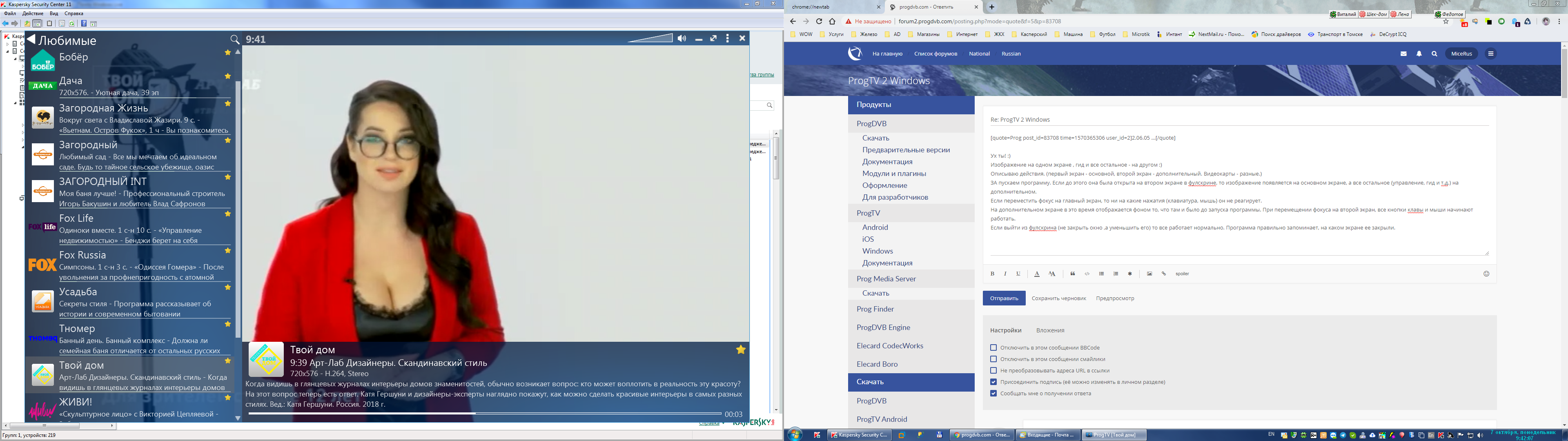Open the forum hamburger menu next to MiceRus

(x=1491, y=53)
